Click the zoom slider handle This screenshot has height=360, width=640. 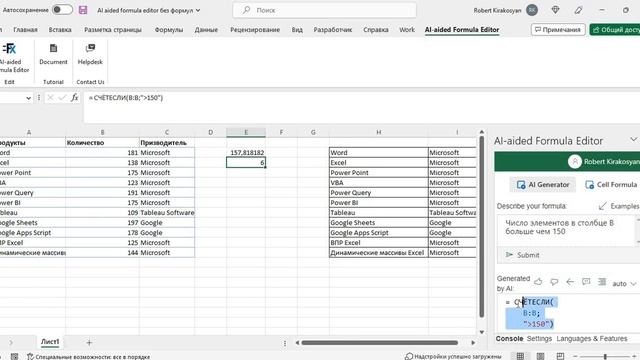click(605, 356)
